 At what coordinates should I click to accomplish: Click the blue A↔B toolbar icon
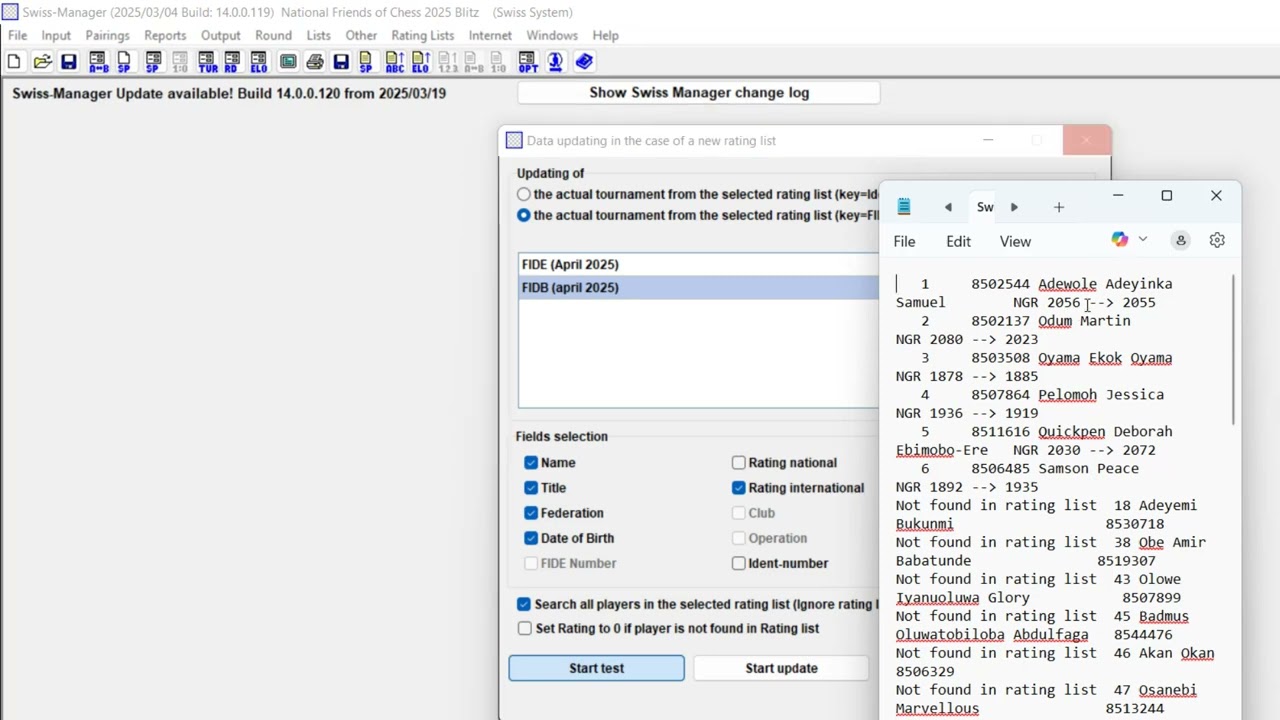pyautogui.click(x=98, y=62)
